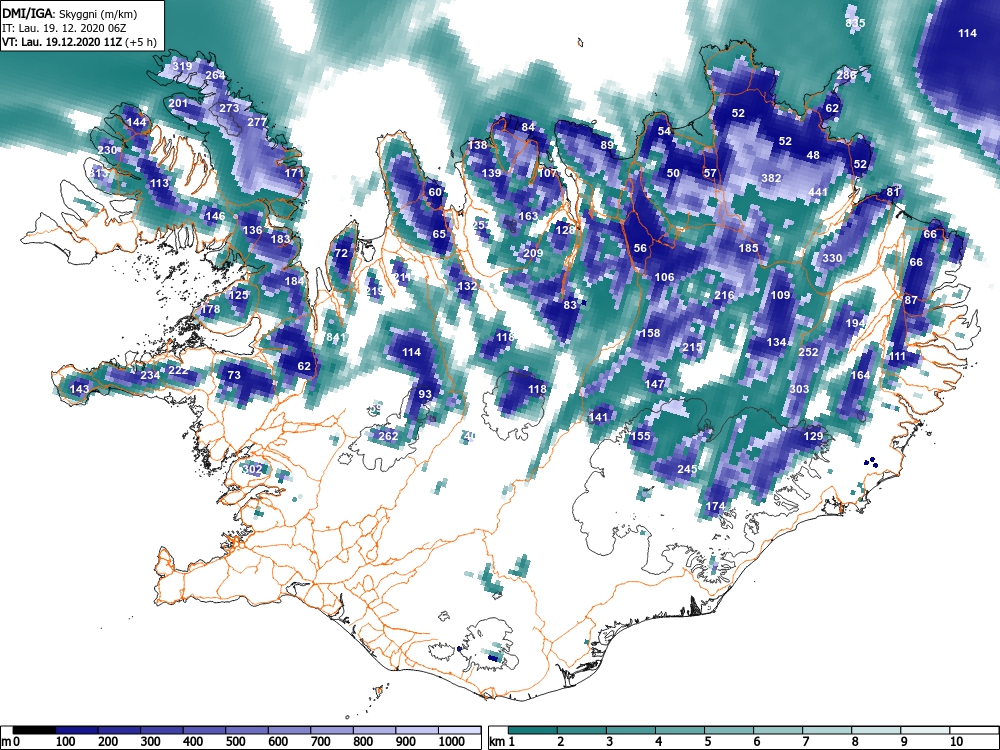1000x750 pixels.
Task: Click the visibility value 89 on the map
Action: (x=607, y=145)
